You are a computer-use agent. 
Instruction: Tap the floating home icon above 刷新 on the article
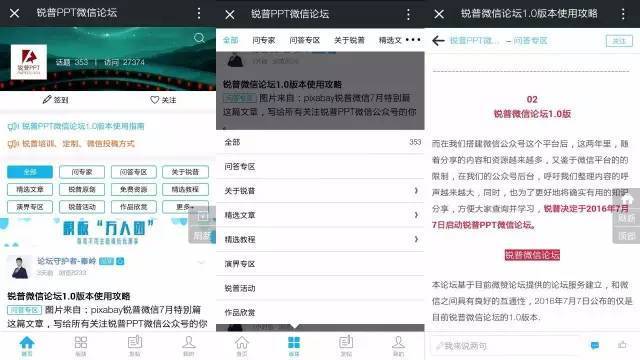[x=628, y=200]
